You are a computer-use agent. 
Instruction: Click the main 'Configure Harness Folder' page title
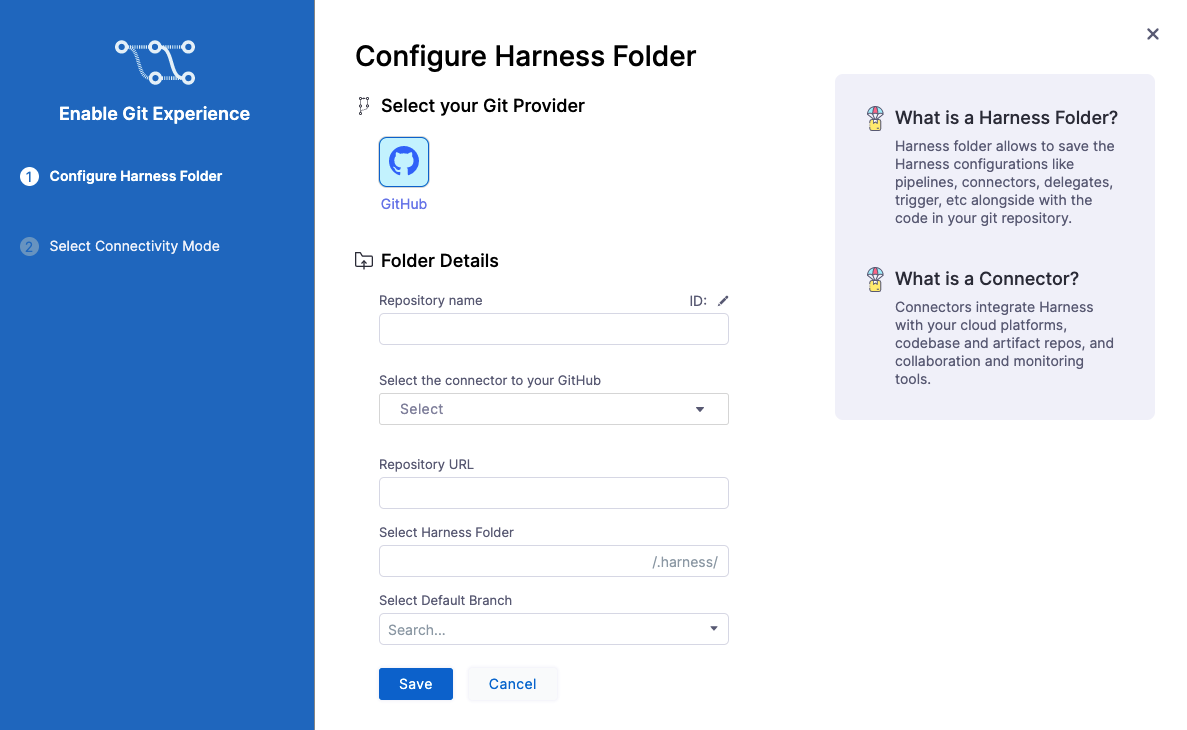click(525, 56)
